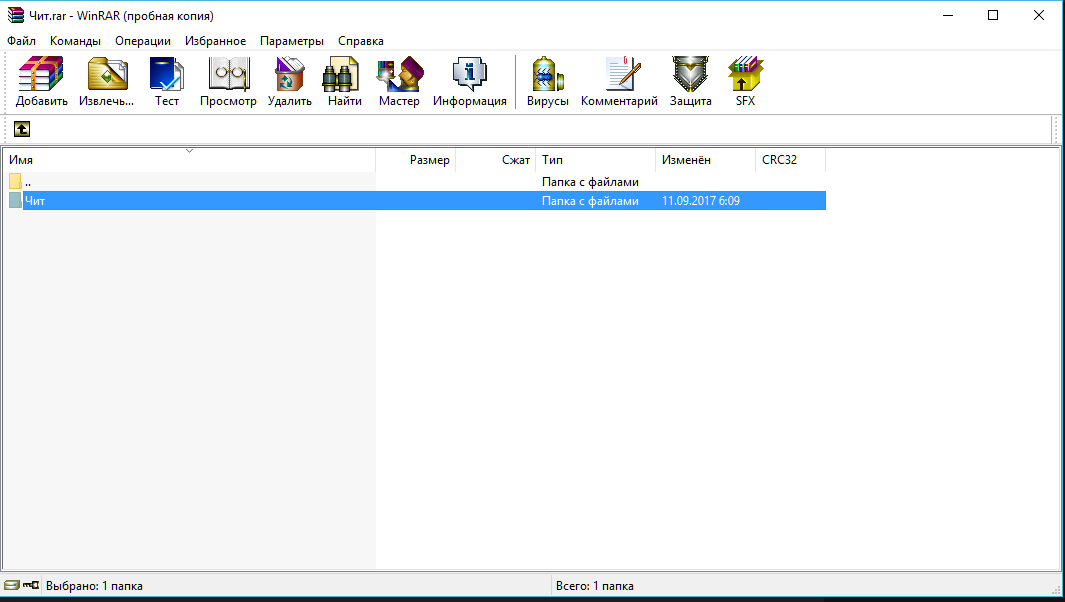Viewport: 1065px width, 602px height.
Task: Click the address bar path field
Action: [x=543, y=129]
